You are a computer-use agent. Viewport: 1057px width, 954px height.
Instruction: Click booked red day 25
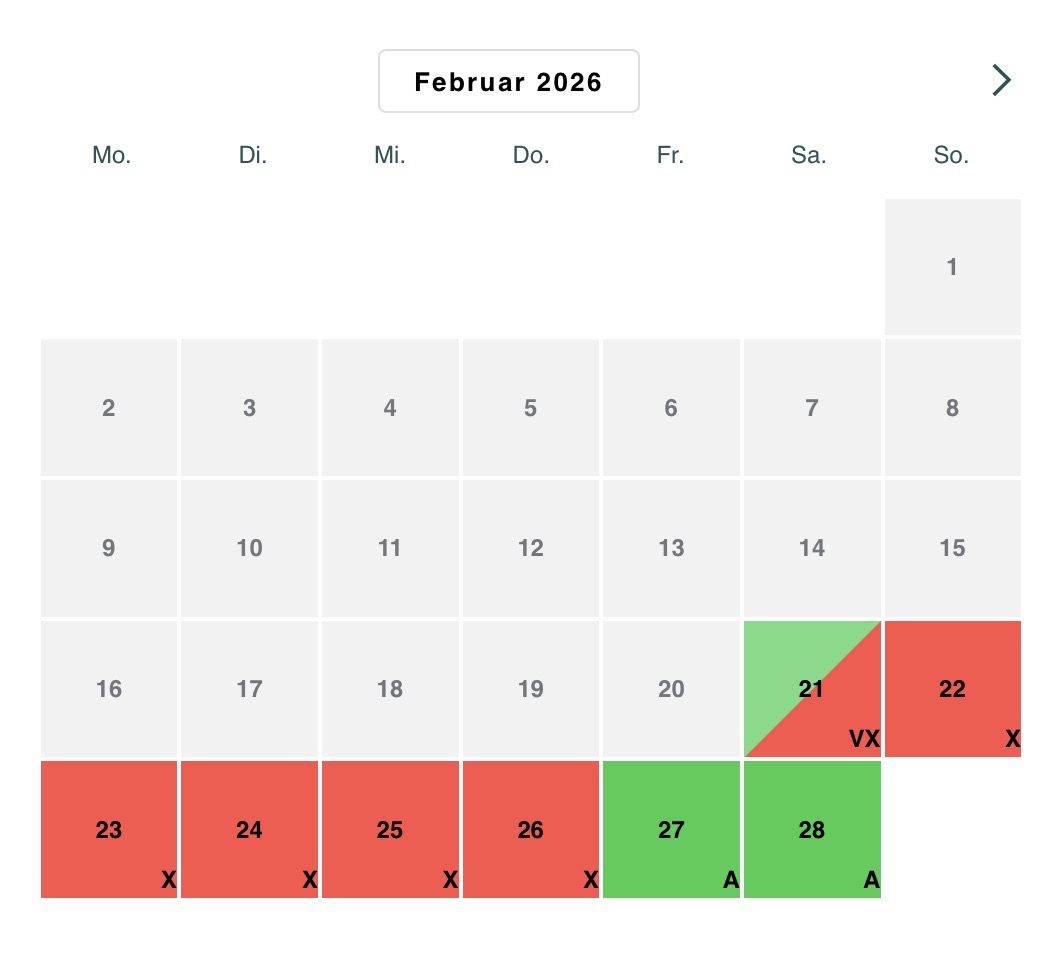390,829
